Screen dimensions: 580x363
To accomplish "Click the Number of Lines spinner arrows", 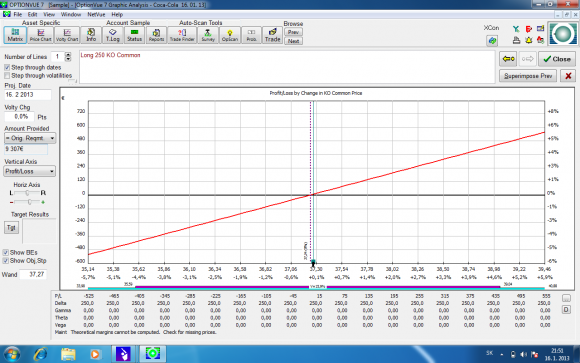I will [68, 57].
